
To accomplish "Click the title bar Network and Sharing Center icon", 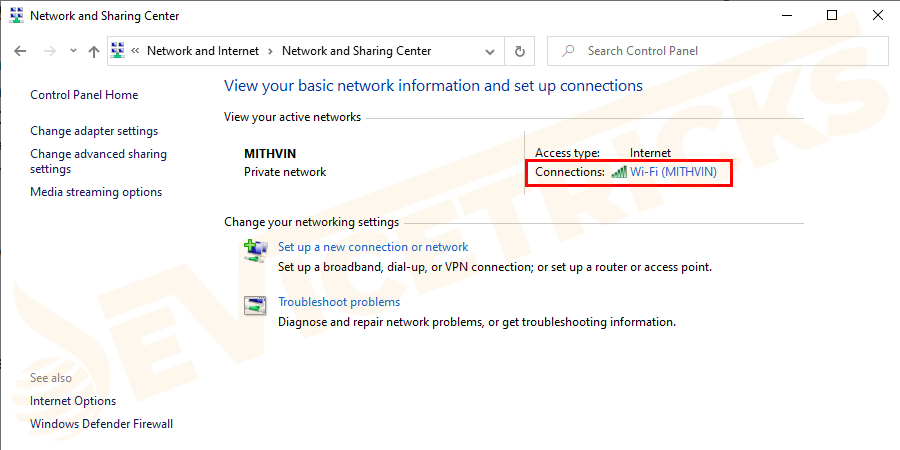I will [17, 15].
